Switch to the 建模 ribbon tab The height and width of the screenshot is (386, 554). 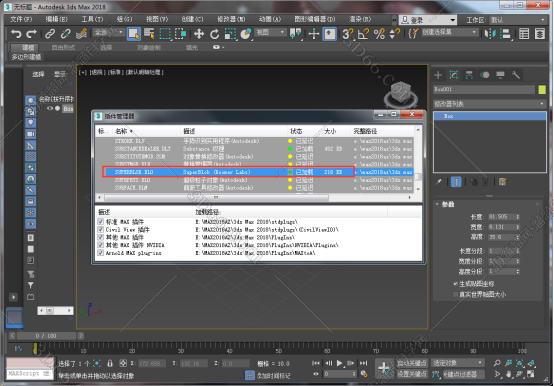28,47
